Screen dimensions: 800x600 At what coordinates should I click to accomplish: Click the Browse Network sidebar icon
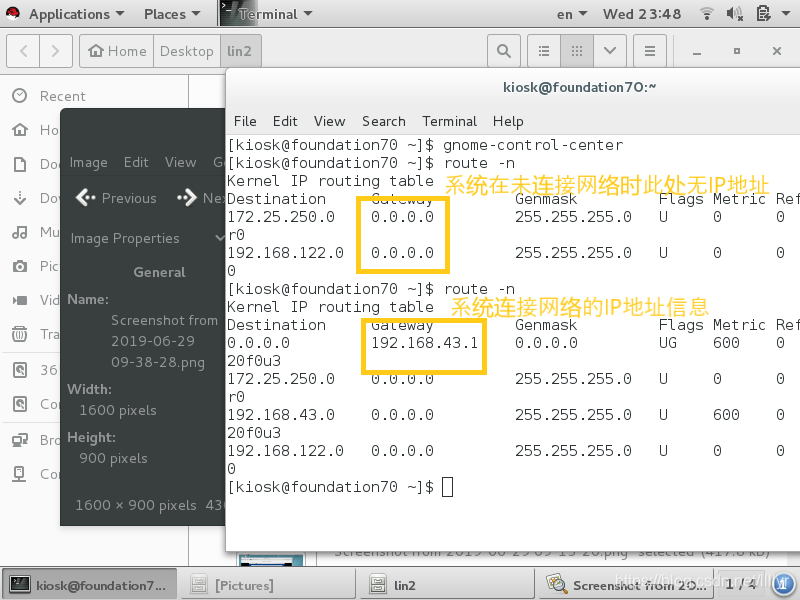pos(19,440)
